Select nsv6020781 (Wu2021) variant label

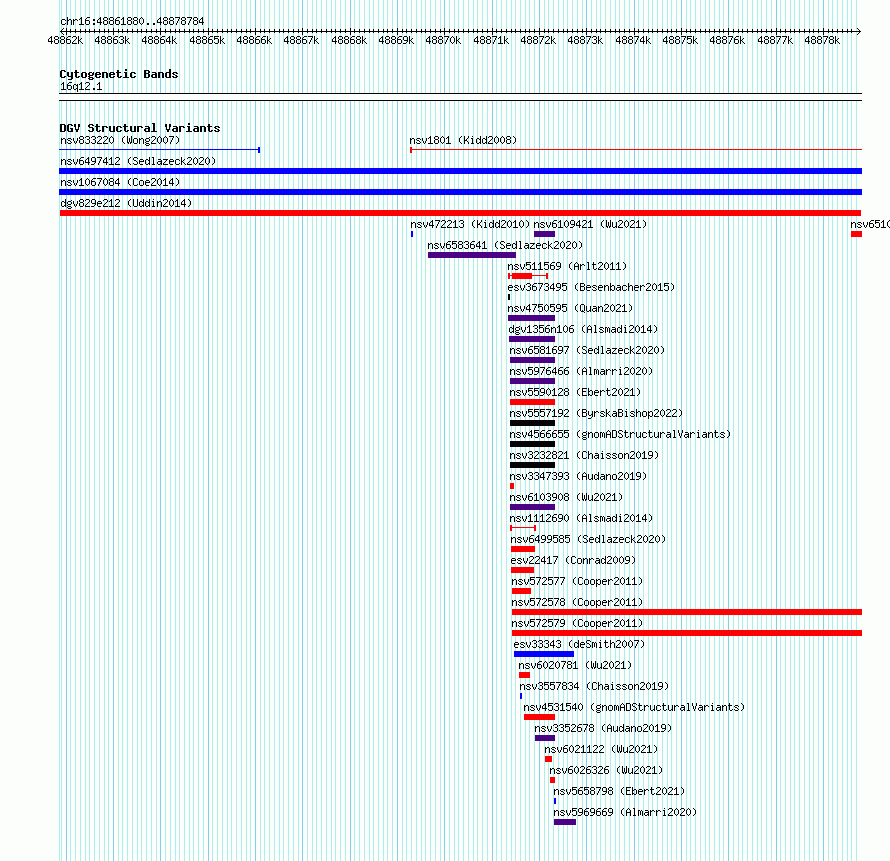[x=575, y=665]
